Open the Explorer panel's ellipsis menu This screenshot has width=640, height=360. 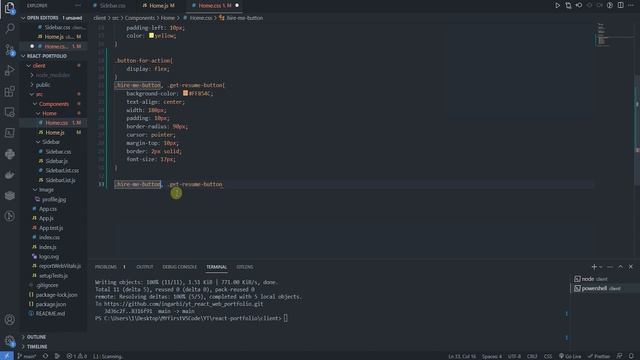tap(78, 6)
